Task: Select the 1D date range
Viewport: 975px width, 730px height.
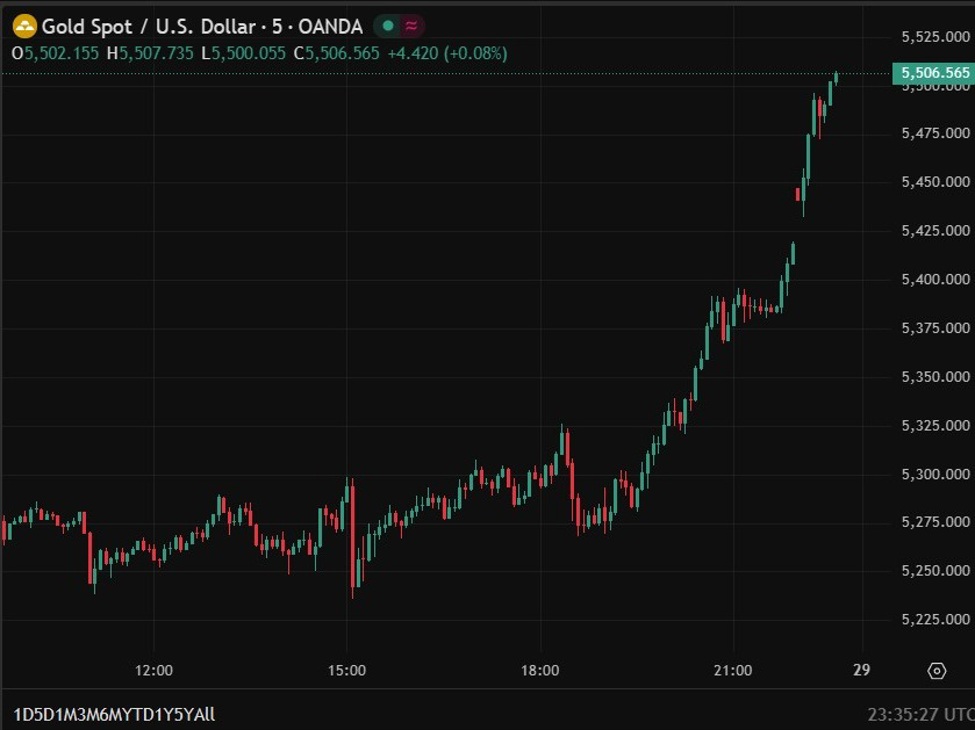Action: [23, 714]
